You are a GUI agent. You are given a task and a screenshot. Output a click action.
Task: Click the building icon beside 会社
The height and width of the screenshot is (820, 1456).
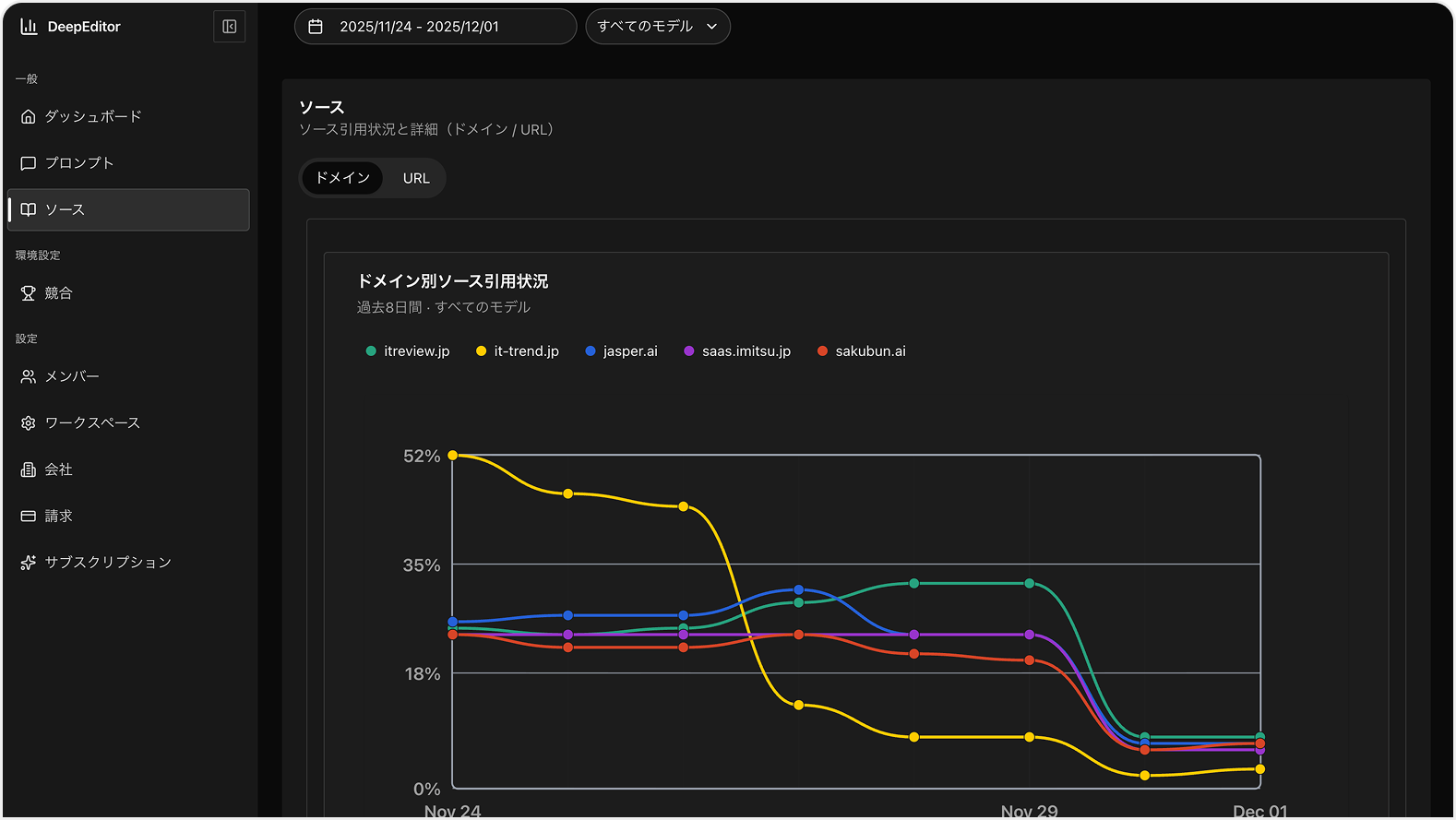click(29, 470)
